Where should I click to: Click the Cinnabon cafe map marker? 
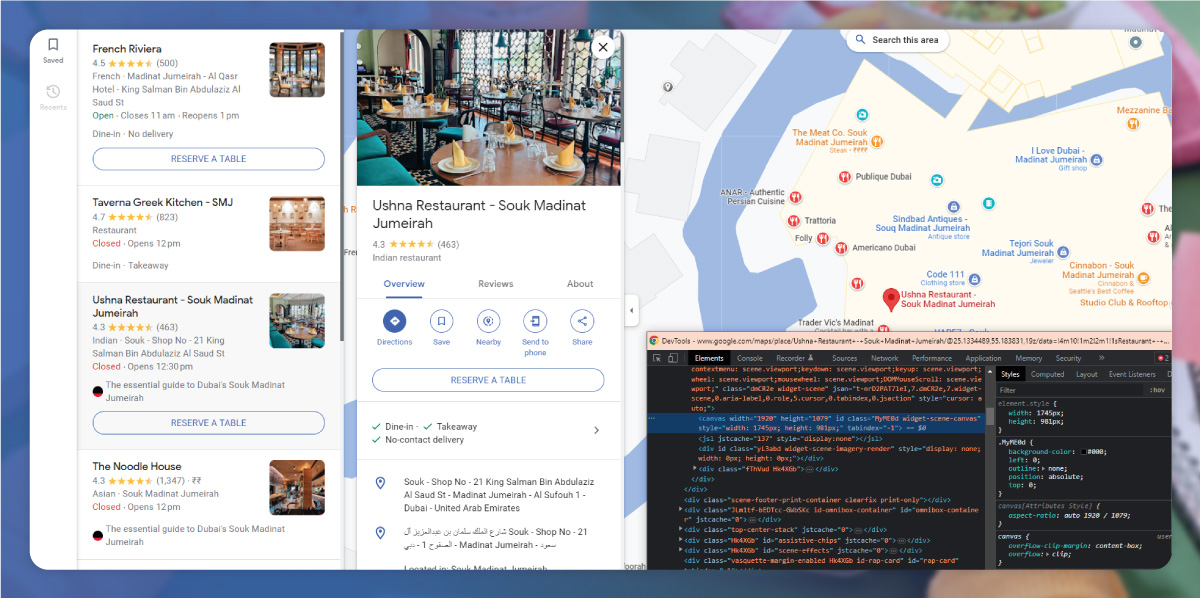(x=1143, y=277)
